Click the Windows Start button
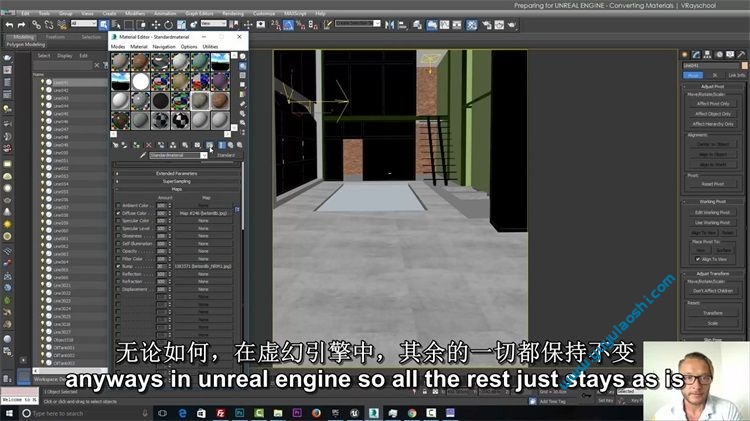The height and width of the screenshot is (421, 750). tap(10, 413)
